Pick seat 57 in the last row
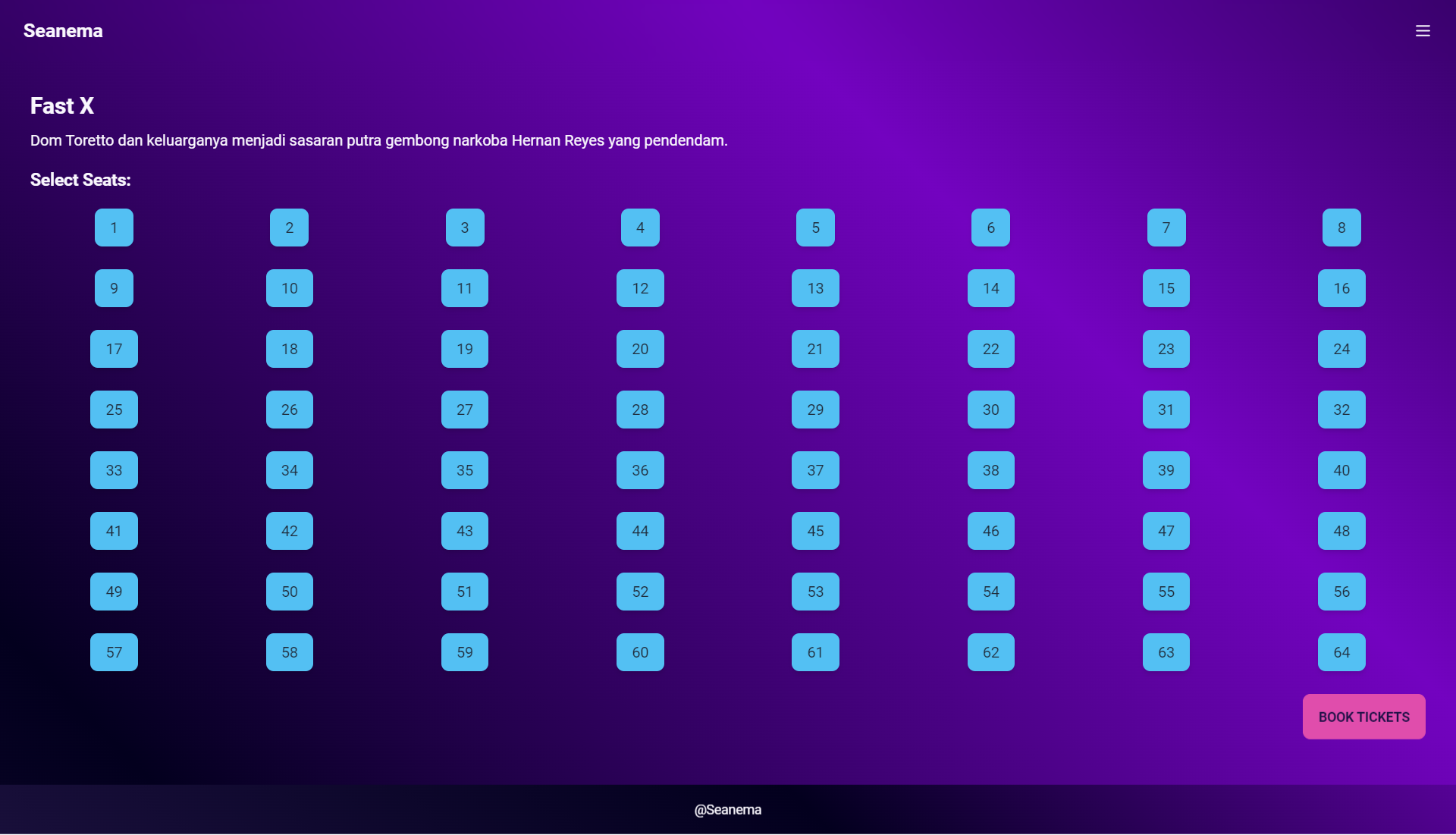 pyautogui.click(x=114, y=652)
